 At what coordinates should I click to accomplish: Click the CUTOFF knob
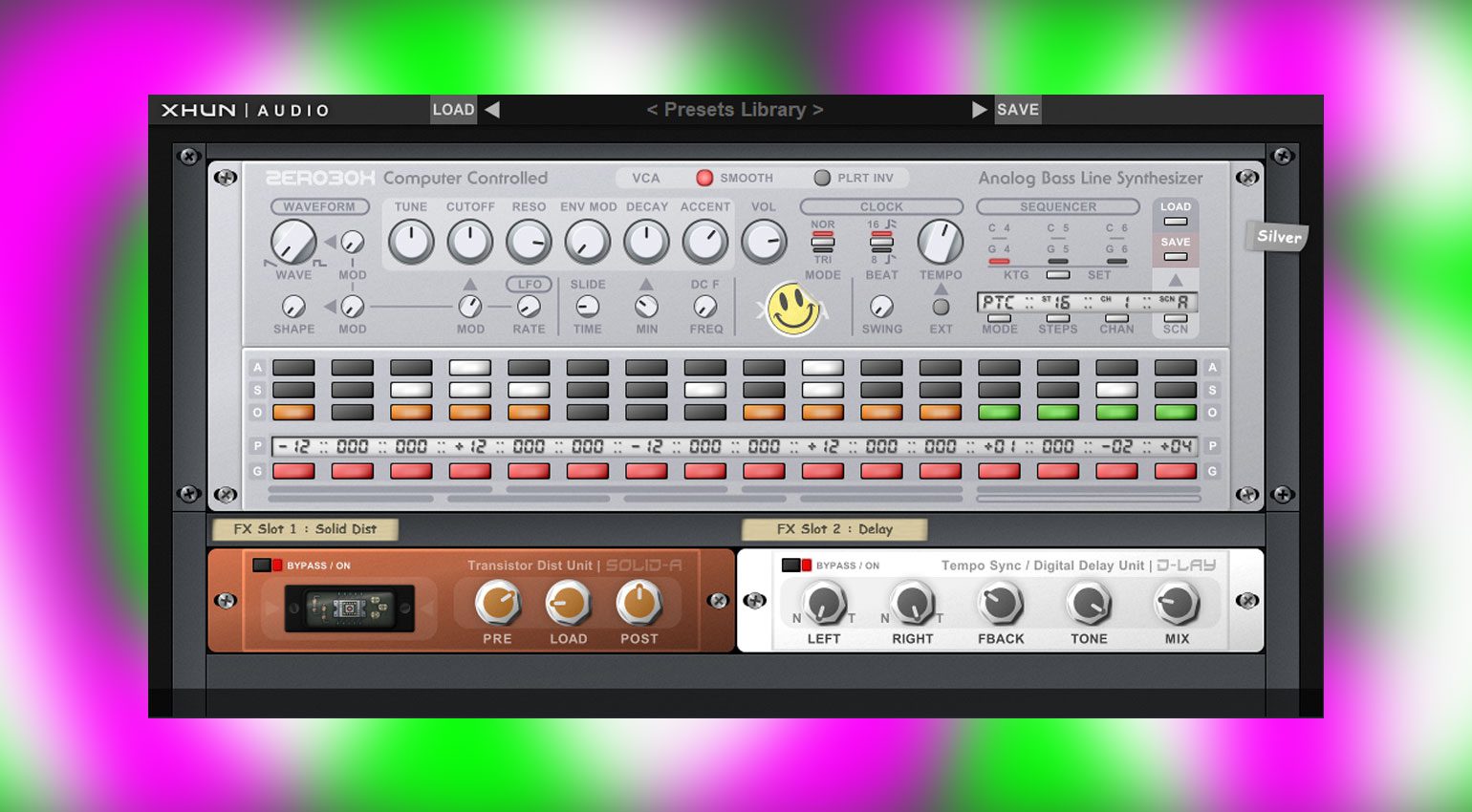click(x=469, y=243)
